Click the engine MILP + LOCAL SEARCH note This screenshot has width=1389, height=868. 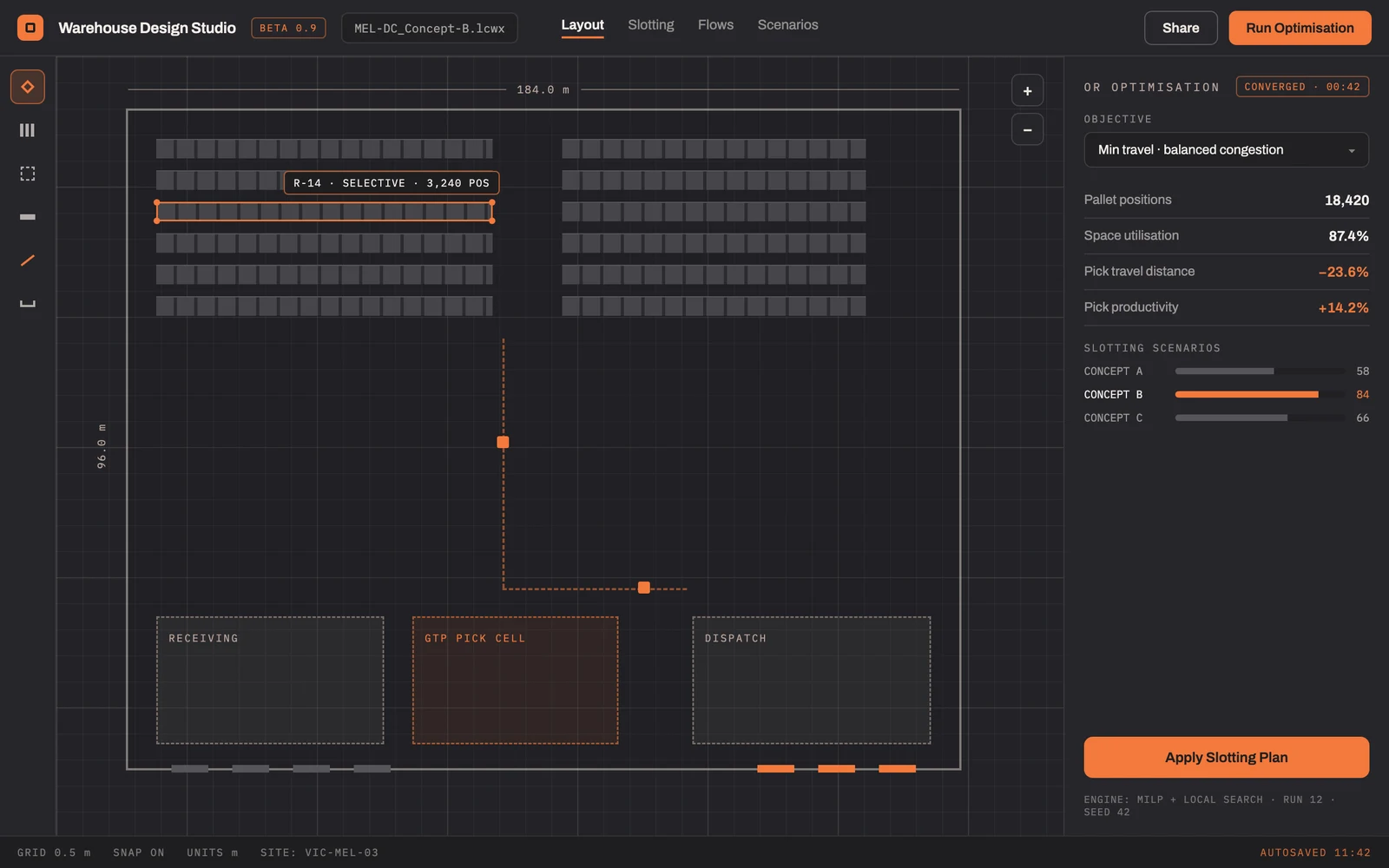(x=1209, y=806)
